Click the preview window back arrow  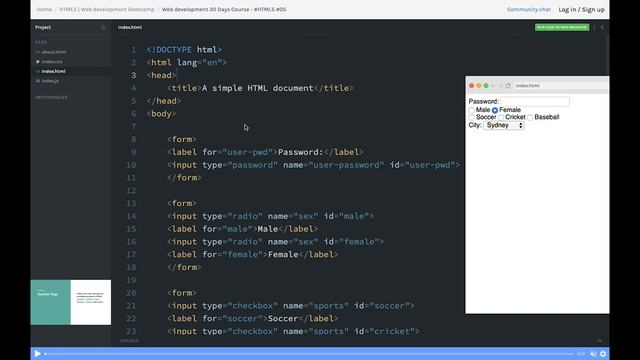(x=493, y=86)
